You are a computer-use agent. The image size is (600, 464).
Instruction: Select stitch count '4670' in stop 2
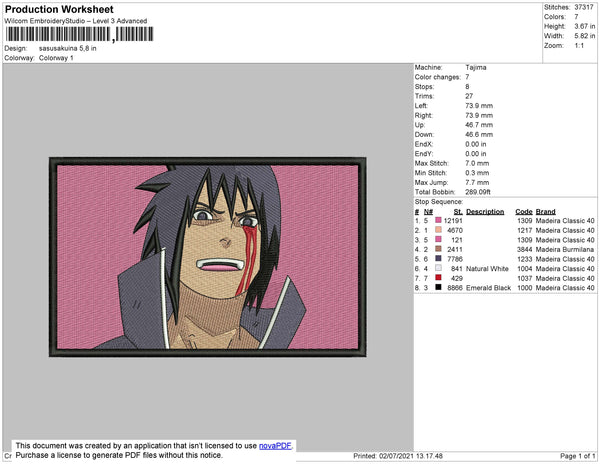point(455,230)
